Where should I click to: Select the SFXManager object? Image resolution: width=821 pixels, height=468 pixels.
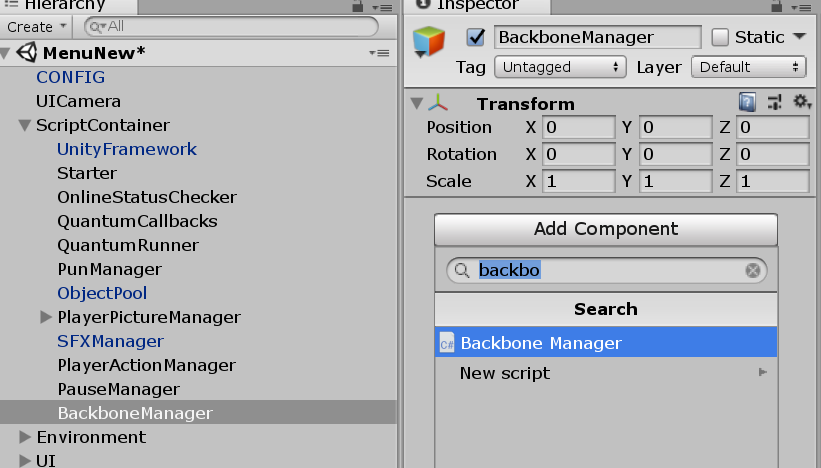110,341
